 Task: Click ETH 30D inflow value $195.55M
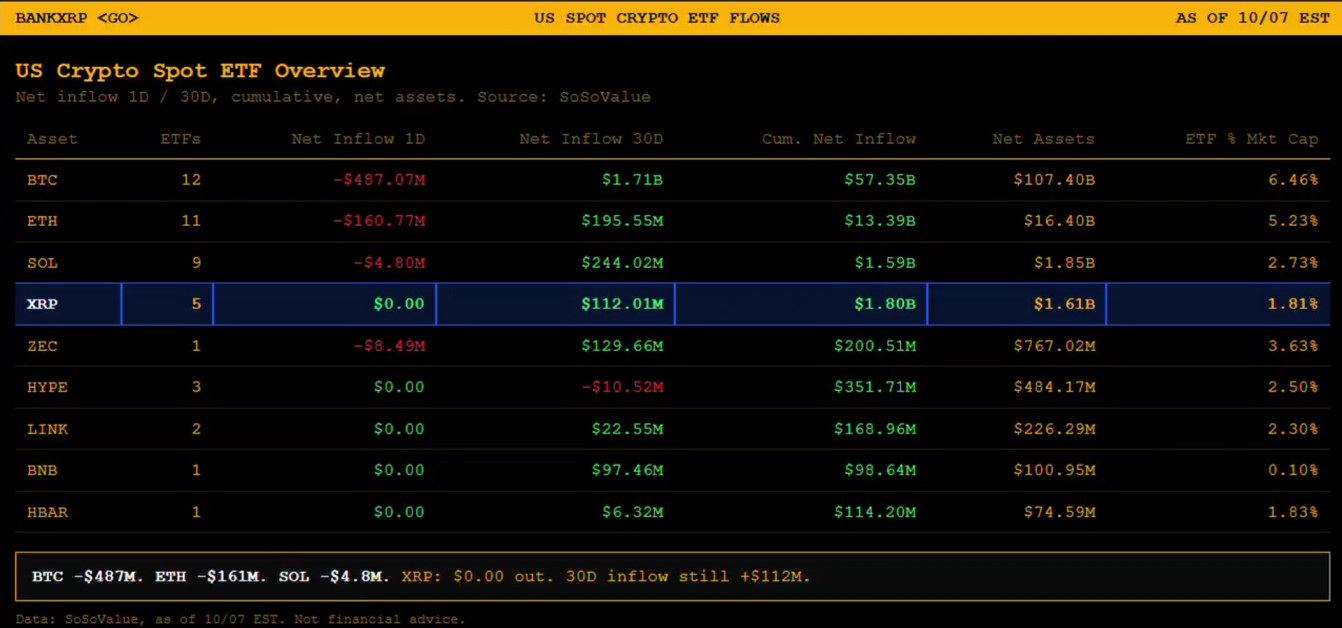click(622, 221)
